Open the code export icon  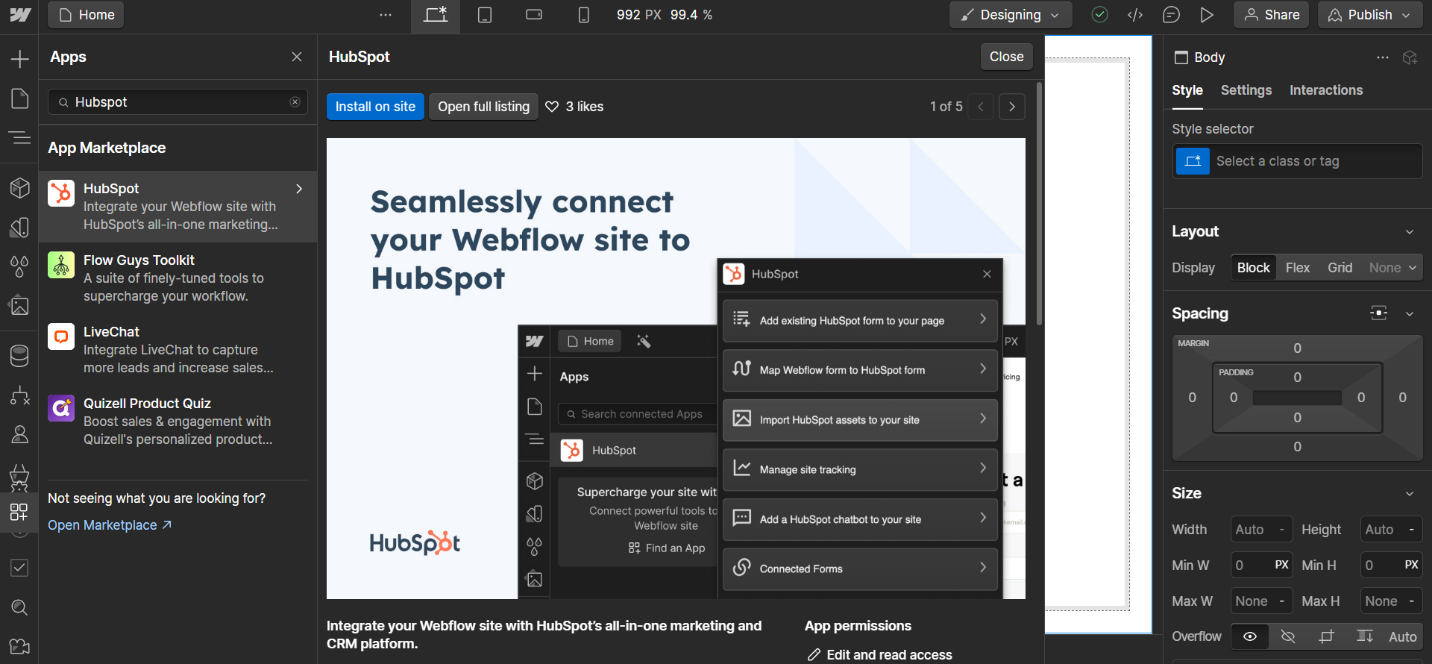(x=1135, y=15)
